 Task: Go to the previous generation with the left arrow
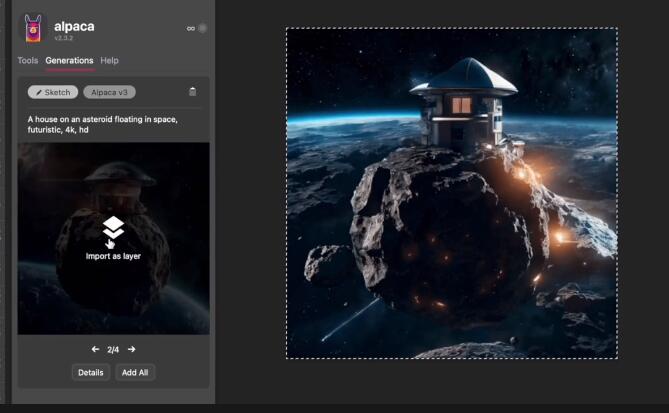(x=95, y=349)
